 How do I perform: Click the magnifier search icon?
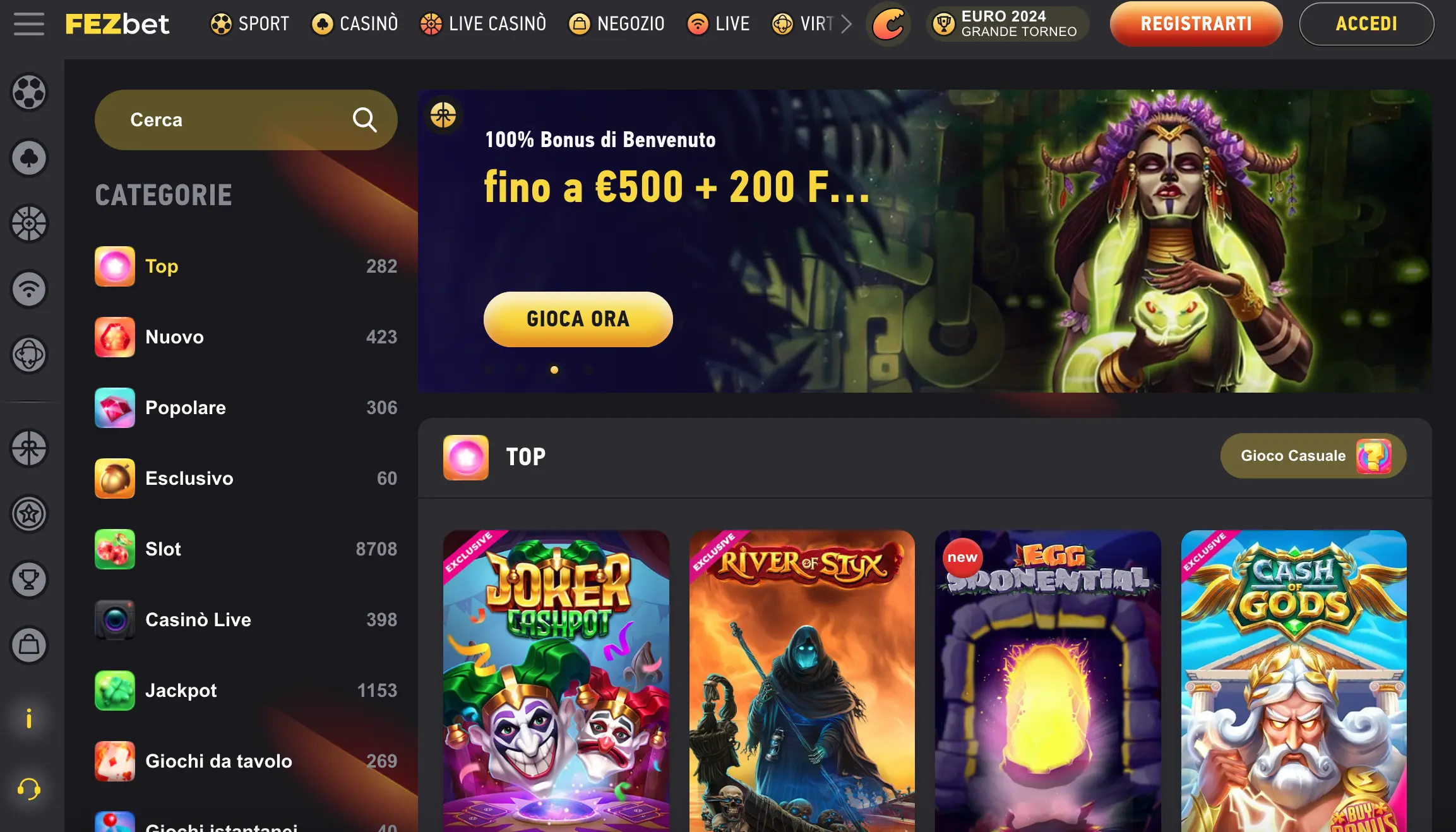coord(364,120)
